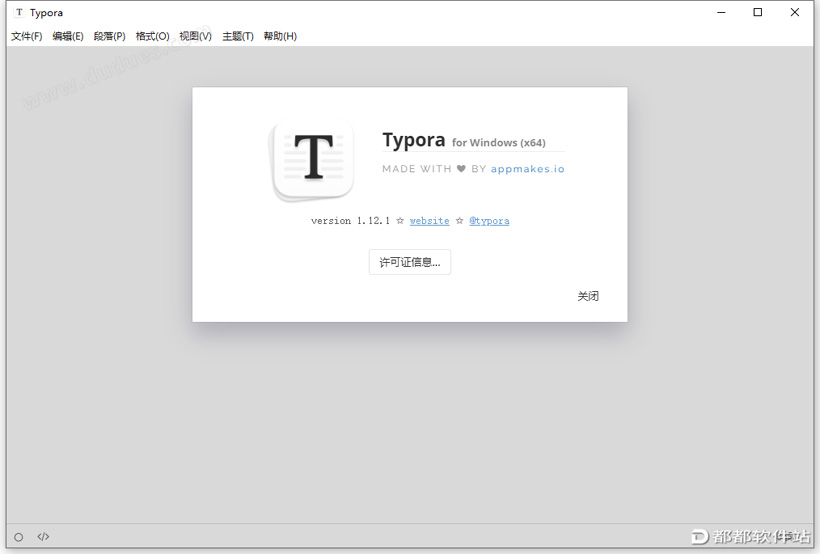The width and height of the screenshot is (820, 554).
Task: Open the 编辑(E) menu
Action: pyautogui.click(x=68, y=36)
